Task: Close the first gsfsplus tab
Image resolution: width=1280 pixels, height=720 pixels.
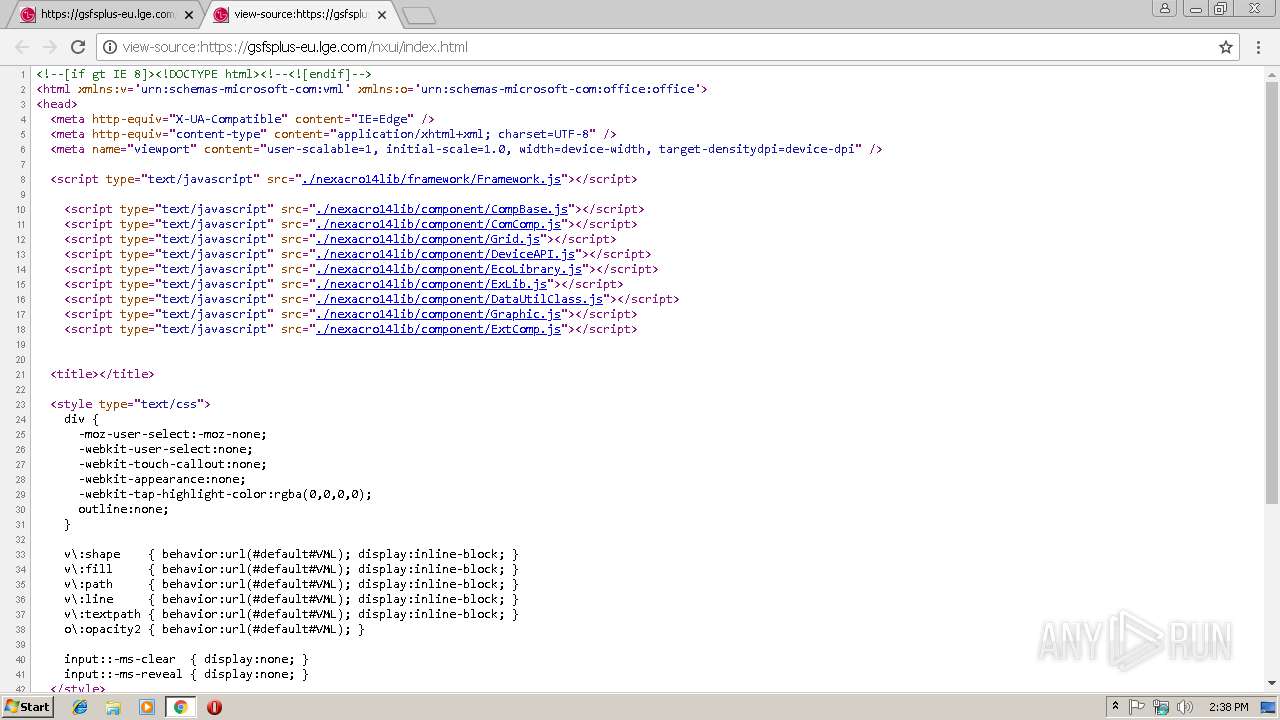Action: click(189, 15)
